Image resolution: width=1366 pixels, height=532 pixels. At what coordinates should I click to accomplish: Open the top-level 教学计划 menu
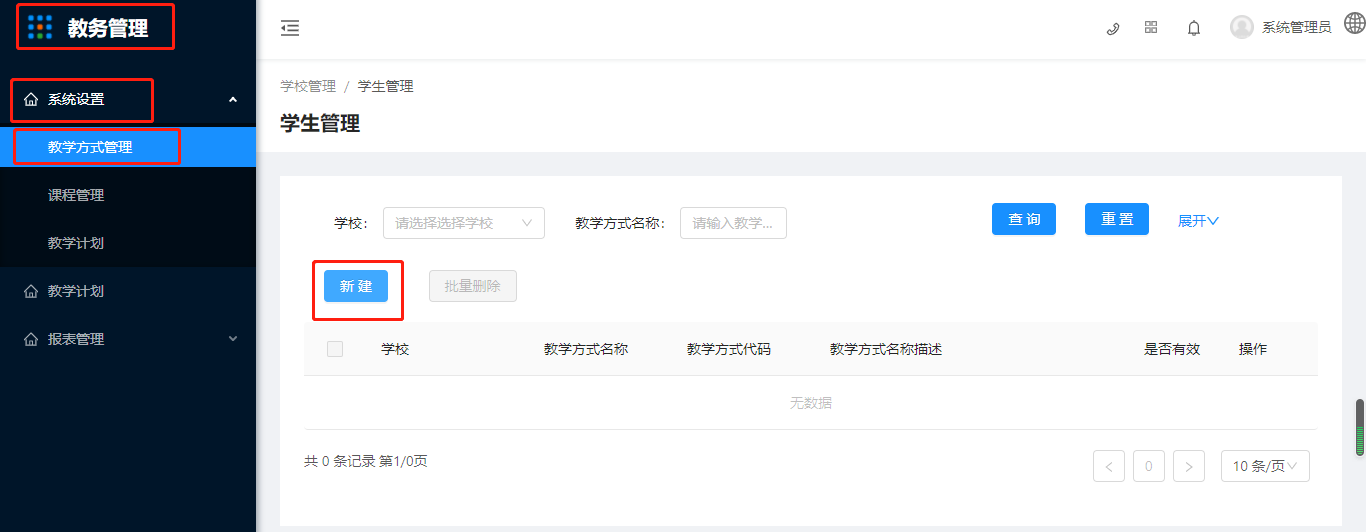[x=128, y=291]
